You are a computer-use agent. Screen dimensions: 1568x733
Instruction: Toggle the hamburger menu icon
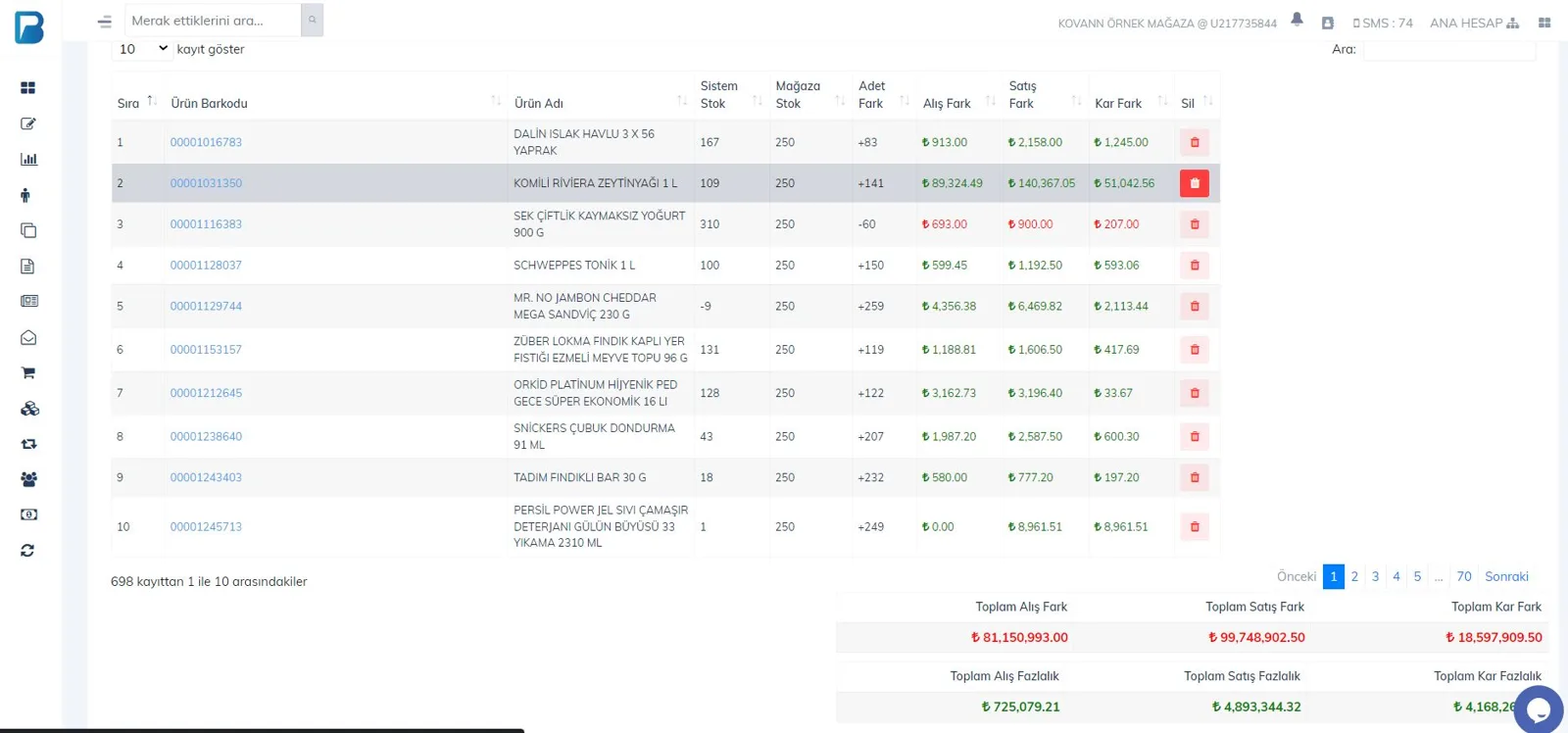coord(105,22)
